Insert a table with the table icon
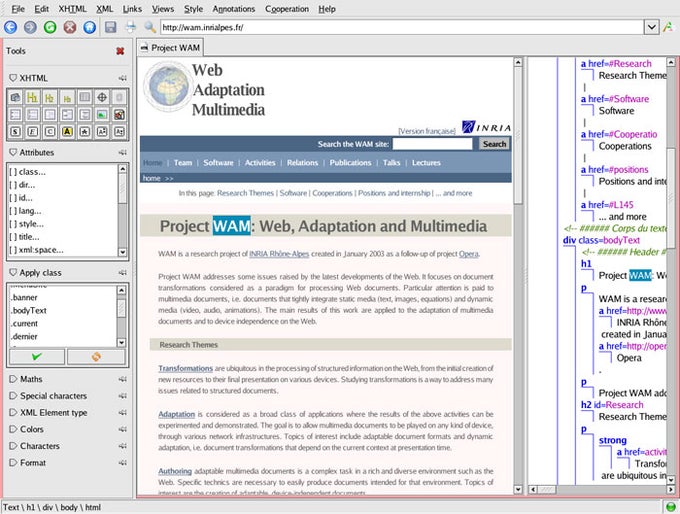 click(85, 97)
